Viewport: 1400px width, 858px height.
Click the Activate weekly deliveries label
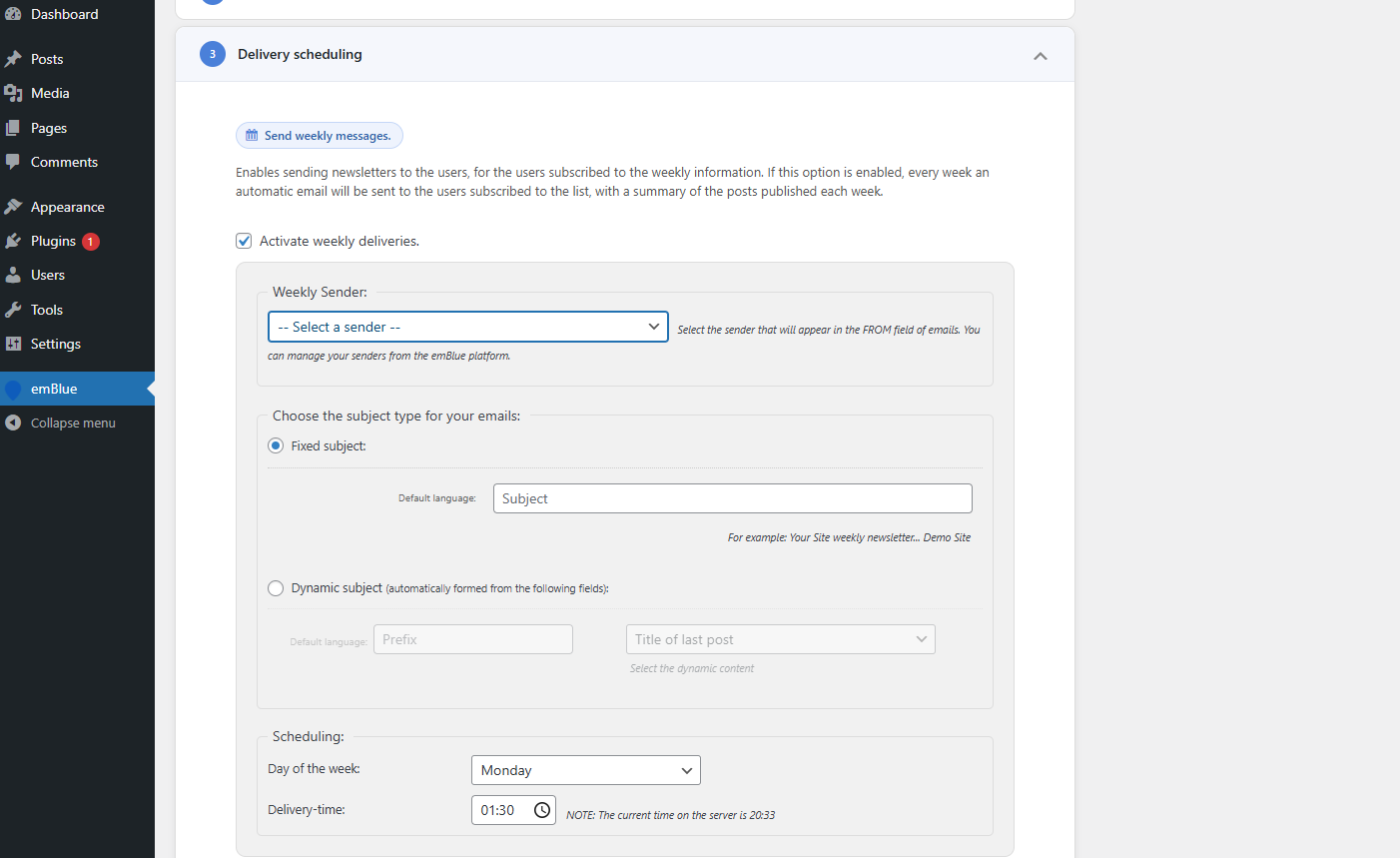click(340, 241)
